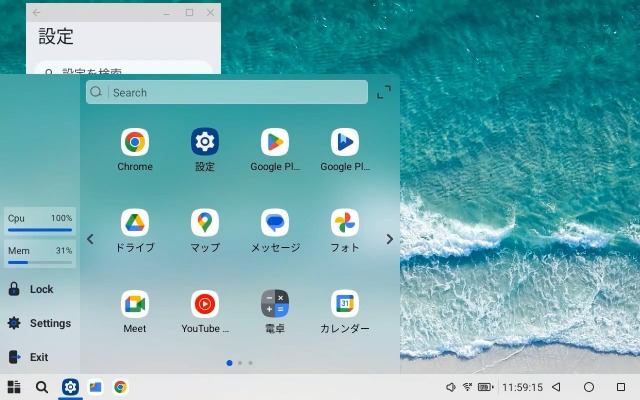This screenshot has width=640, height=400.
Task: Click the 設定 window heading
Action: (x=56, y=36)
